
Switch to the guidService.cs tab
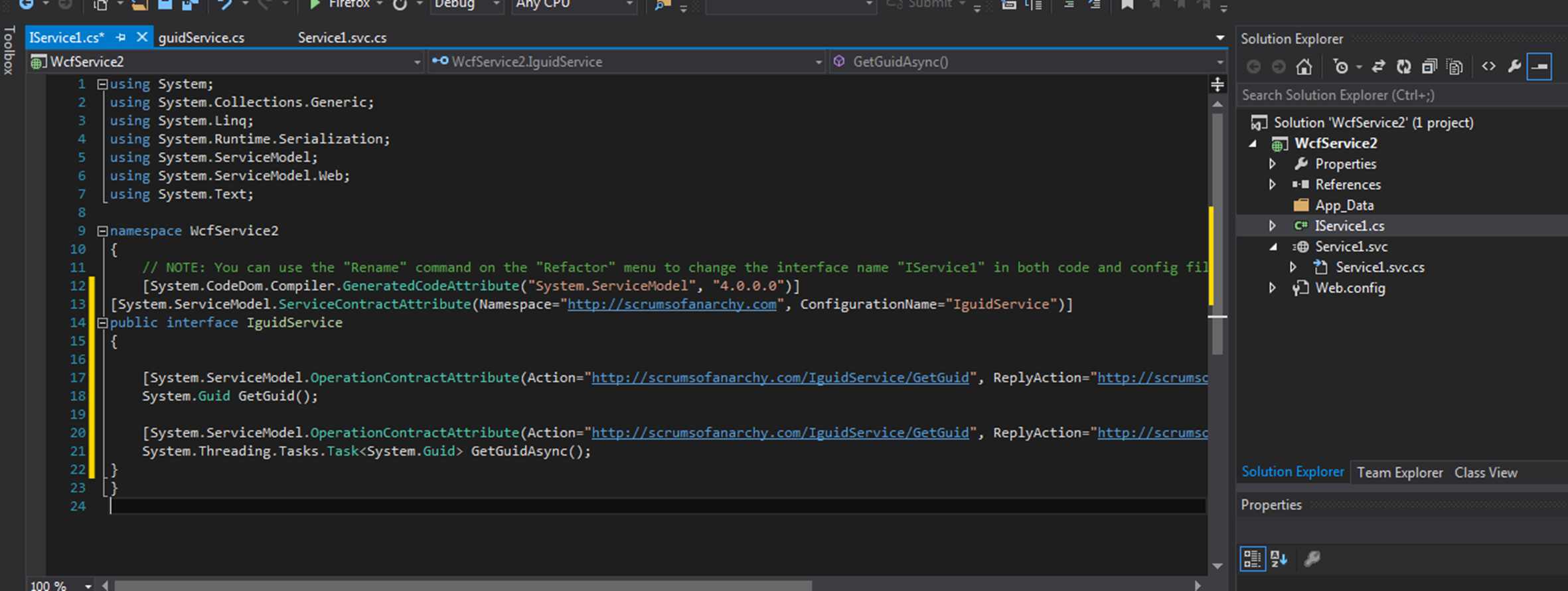(201, 38)
